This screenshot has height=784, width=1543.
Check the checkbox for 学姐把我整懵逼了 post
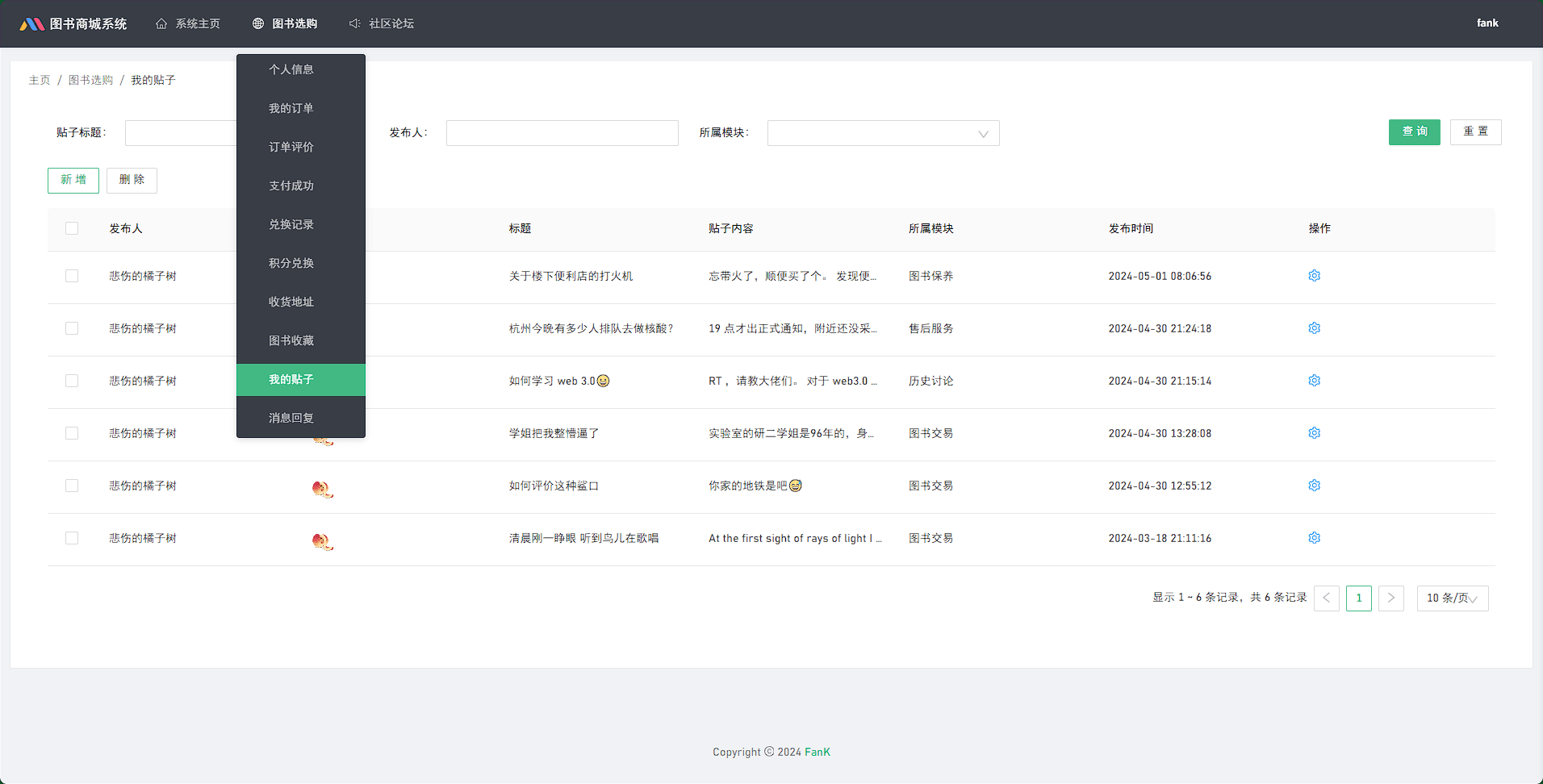point(72,432)
